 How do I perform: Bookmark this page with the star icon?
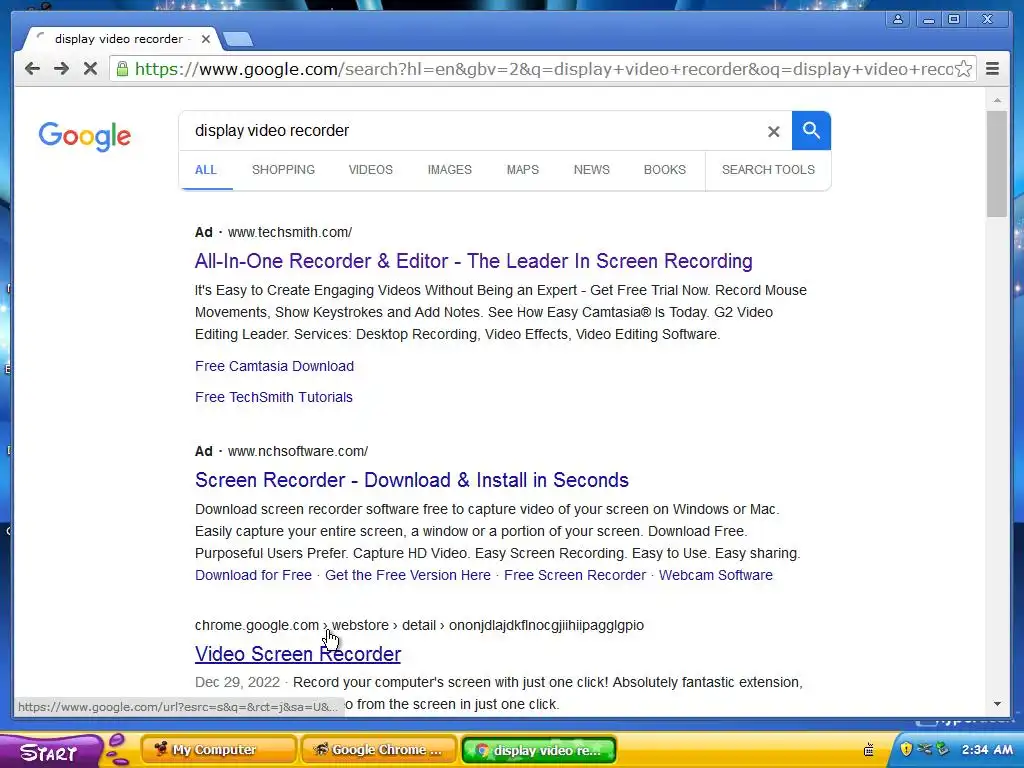point(963,69)
